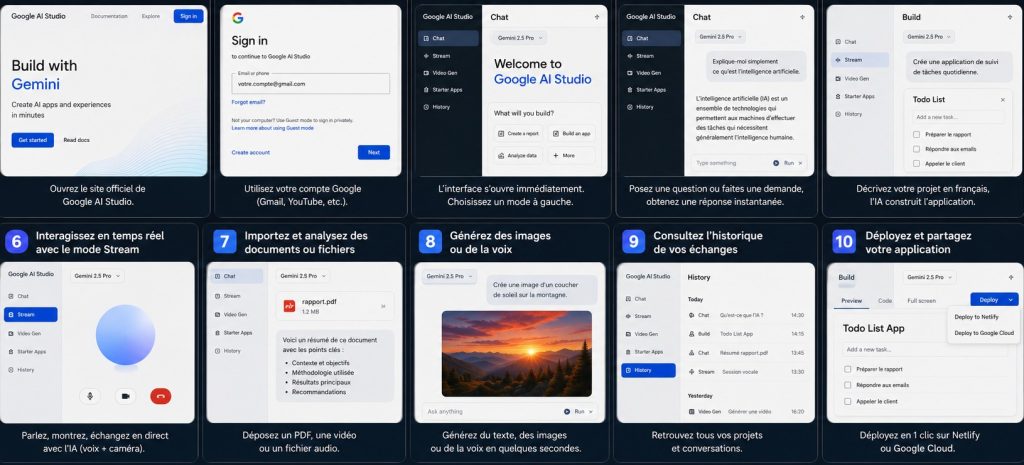Click the sparkle icon in the Deploy panel header
Viewport: 1024px width, 465px height.
pos(1012,278)
